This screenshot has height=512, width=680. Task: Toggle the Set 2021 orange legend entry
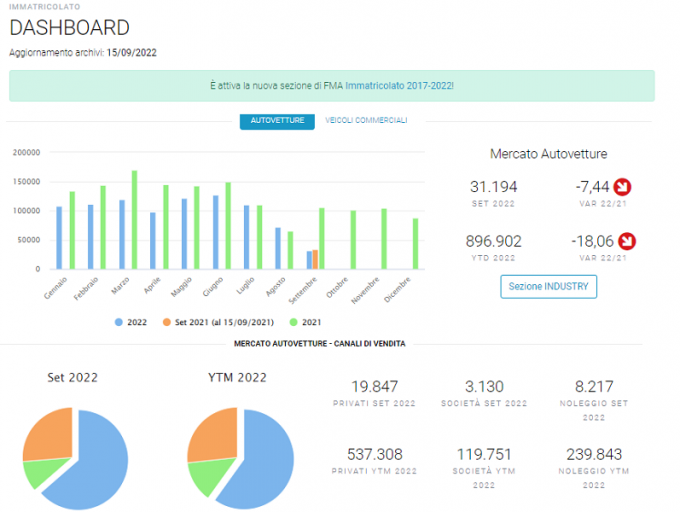coord(218,322)
